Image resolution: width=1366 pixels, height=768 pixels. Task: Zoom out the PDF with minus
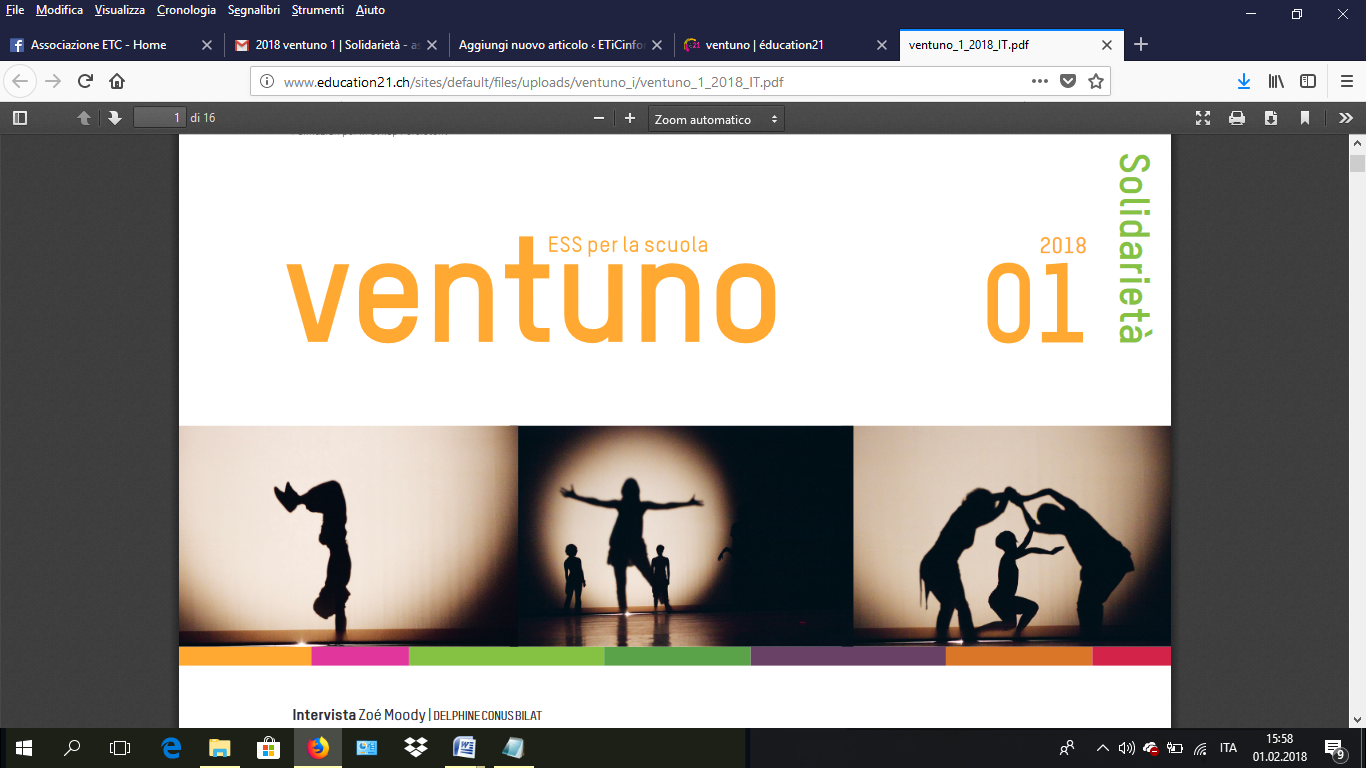pyautogui.click(x=599, y=118)
